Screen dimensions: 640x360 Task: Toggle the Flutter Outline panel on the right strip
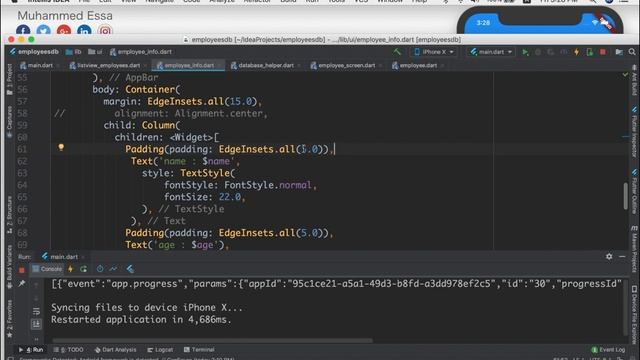coord(635,192)
